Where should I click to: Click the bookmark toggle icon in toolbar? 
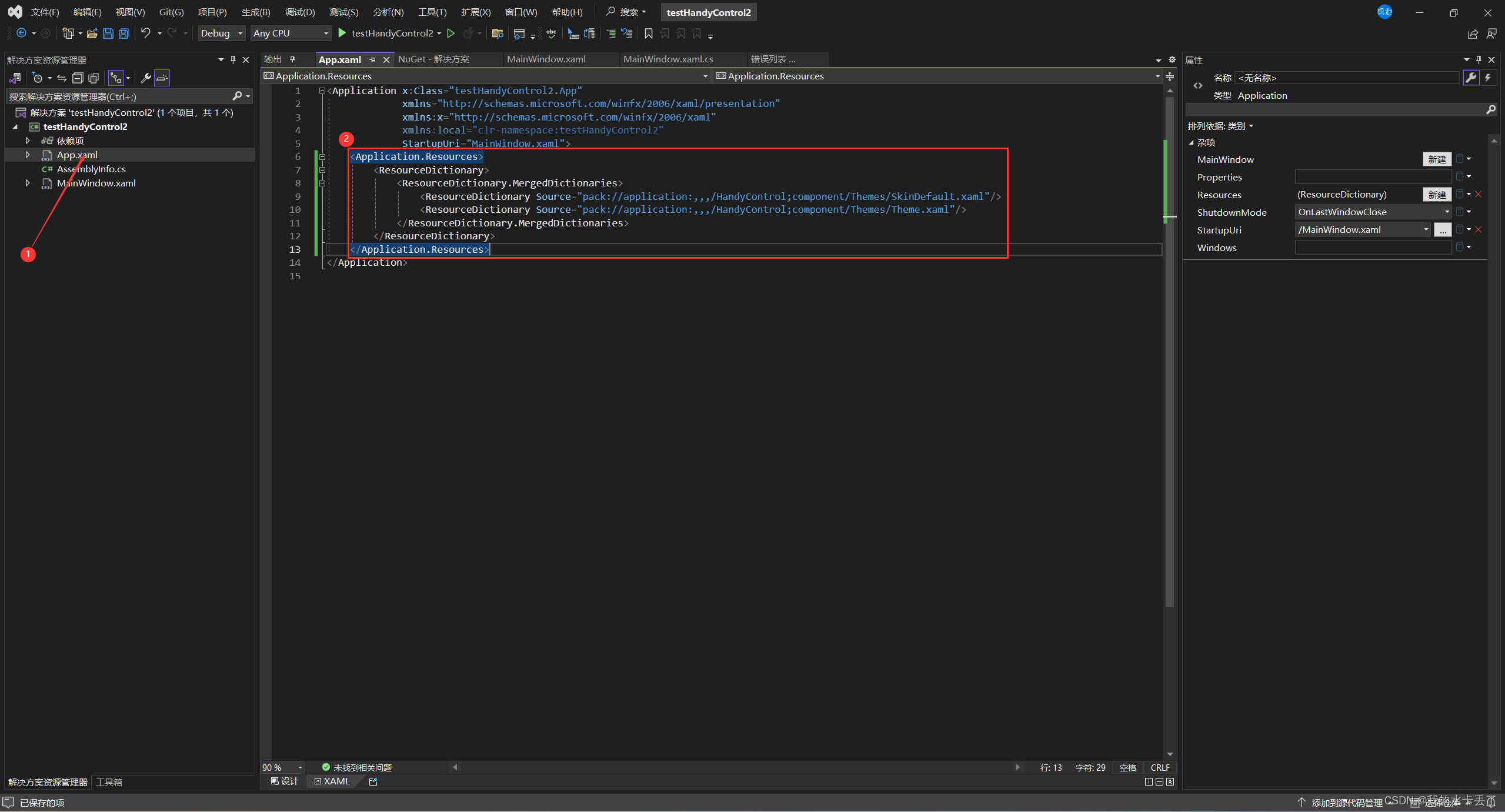[x=648, y=34]
